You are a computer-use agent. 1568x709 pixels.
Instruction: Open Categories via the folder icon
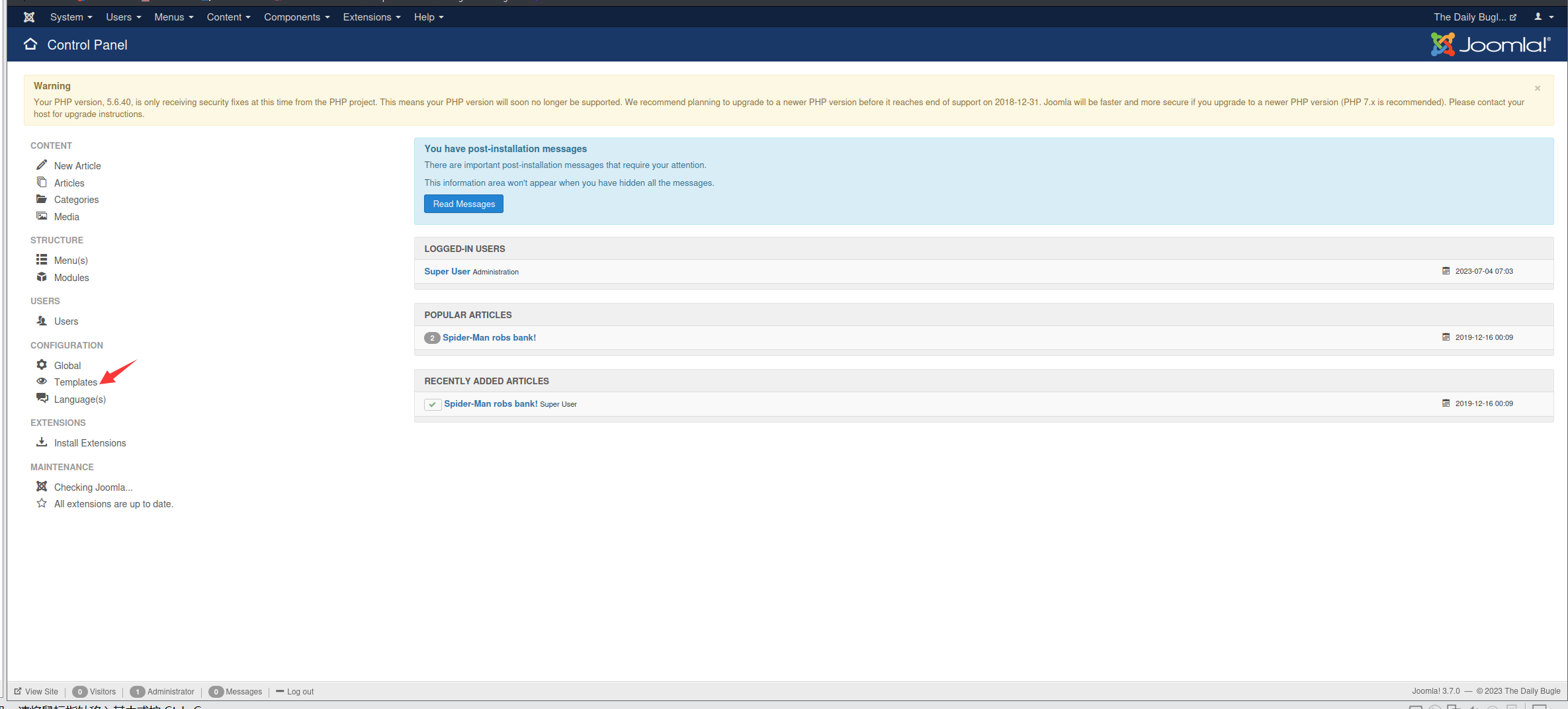point(42,199)
